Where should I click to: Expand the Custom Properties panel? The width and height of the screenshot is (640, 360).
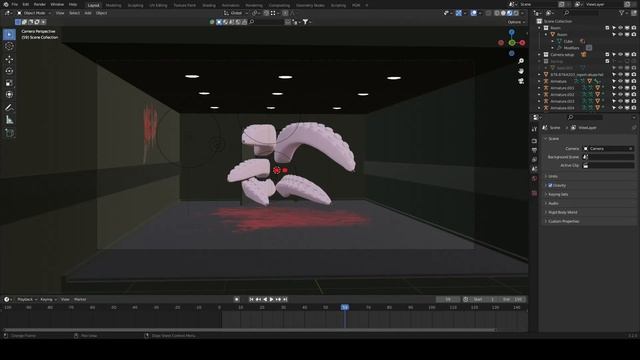coord(563,221)
